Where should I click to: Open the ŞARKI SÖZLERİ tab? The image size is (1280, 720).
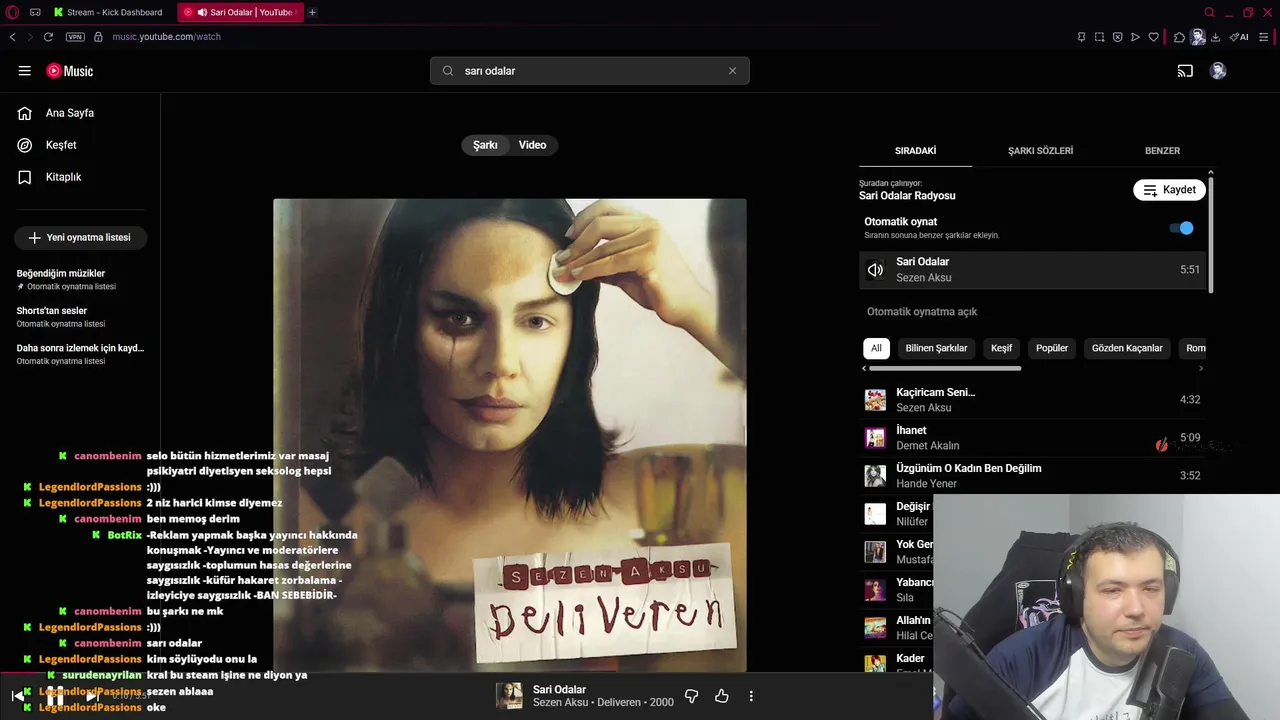1040,151
